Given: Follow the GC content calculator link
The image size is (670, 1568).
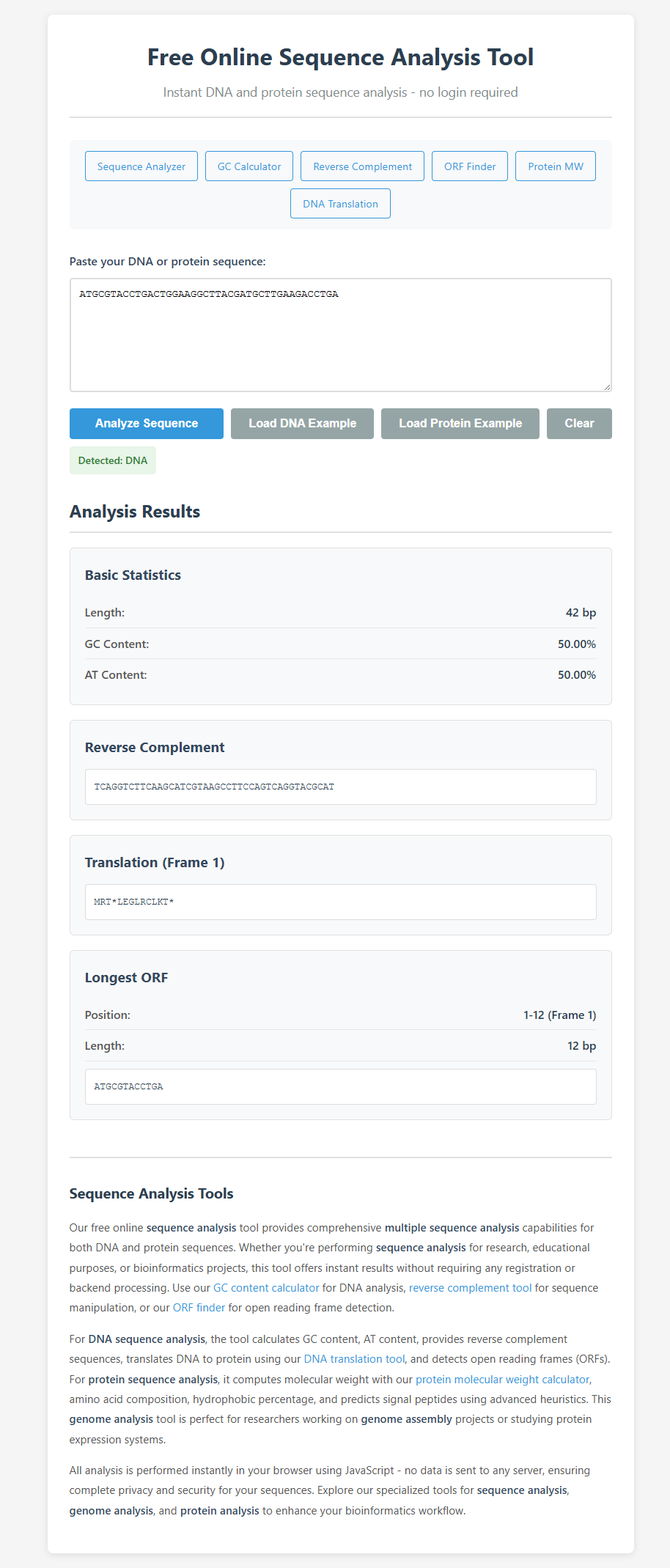Looking at the screenshot, I should click(266, 1288).
